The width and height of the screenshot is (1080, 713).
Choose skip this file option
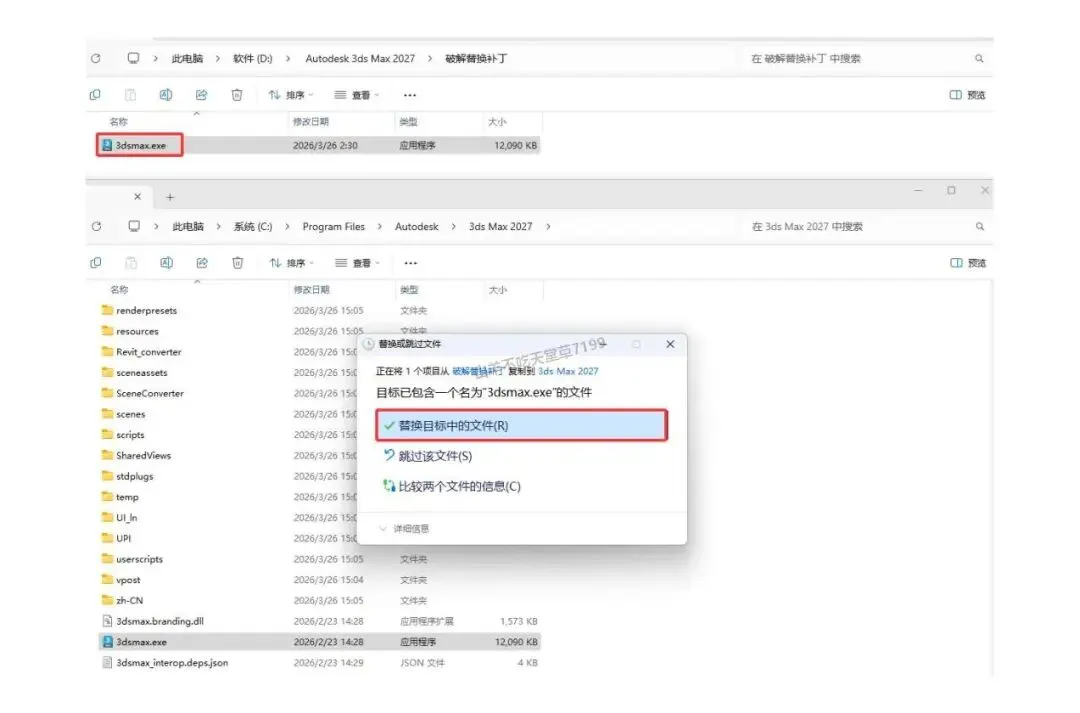pyautogui.click(x=428, y=456)
